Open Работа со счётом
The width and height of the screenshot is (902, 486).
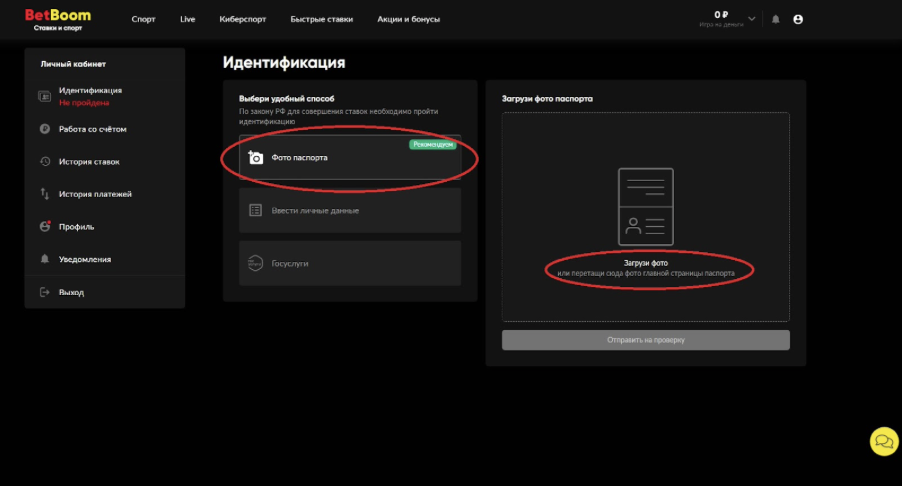pyautogui.click(x=93, y=129)
